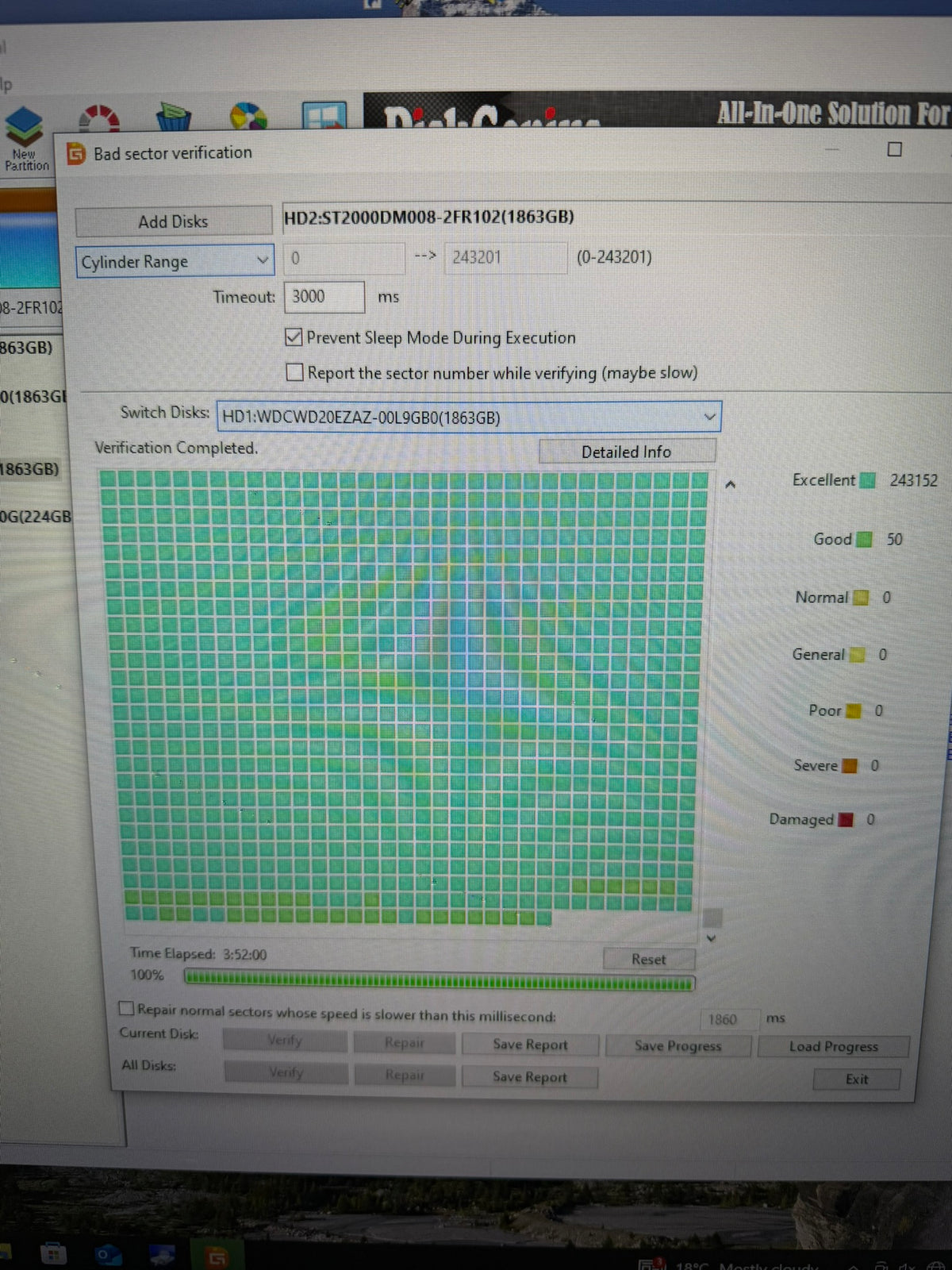This screenshot has width=952, height=1270.
Task: Toggle Prevent Sleep Mode During Execution checkbox
Action: pyautogui.click(x=294, y=337)
